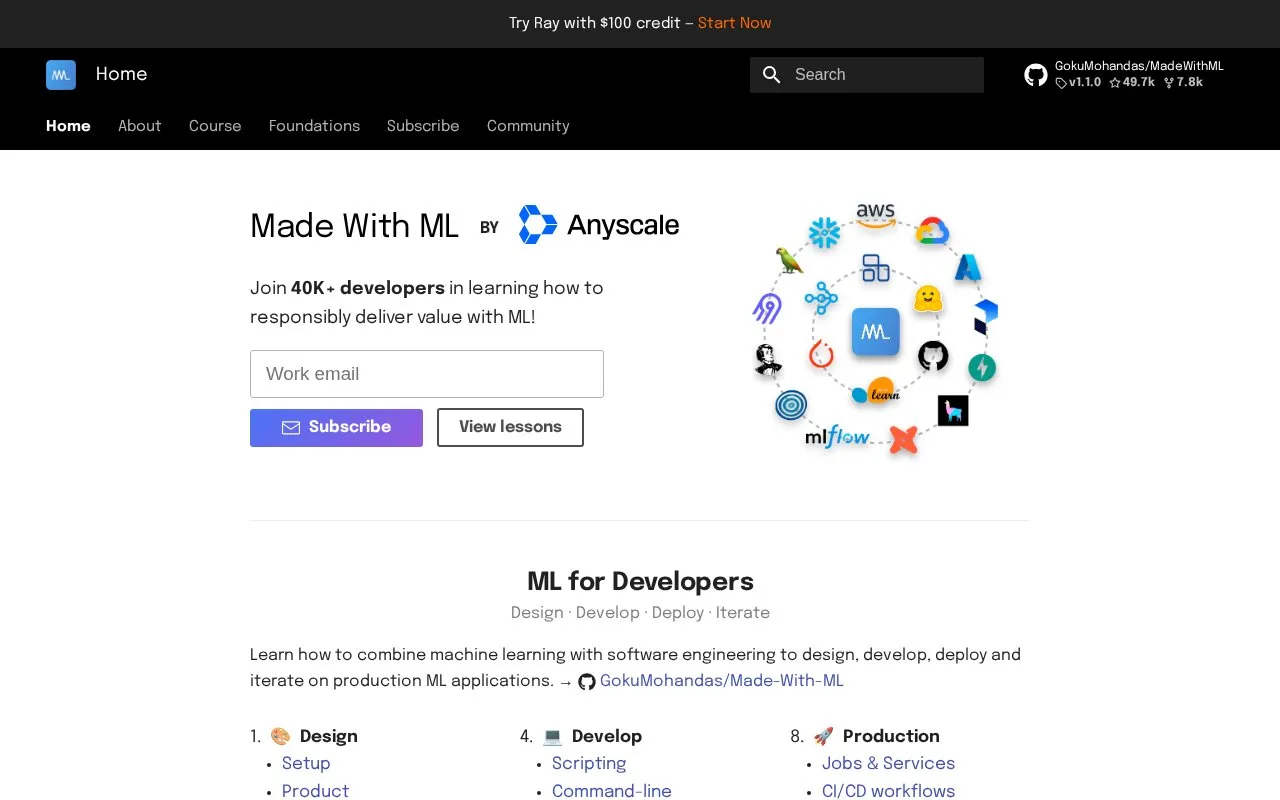1280x800 pixels.
Task: Click the Work email input field
Action: 427,374
